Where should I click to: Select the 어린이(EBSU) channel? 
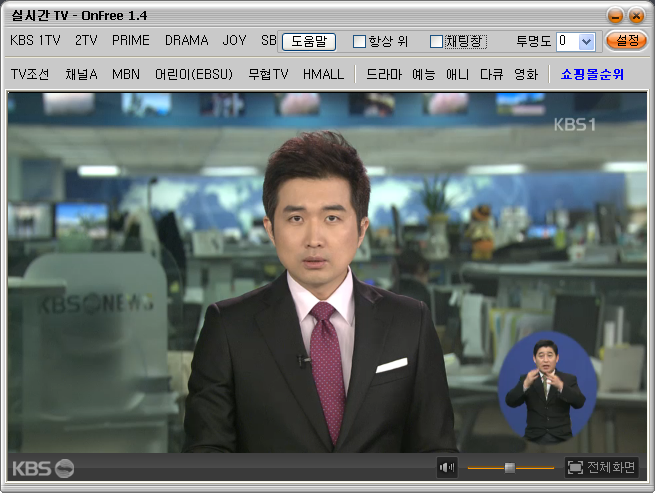click(x=194, y=74)
